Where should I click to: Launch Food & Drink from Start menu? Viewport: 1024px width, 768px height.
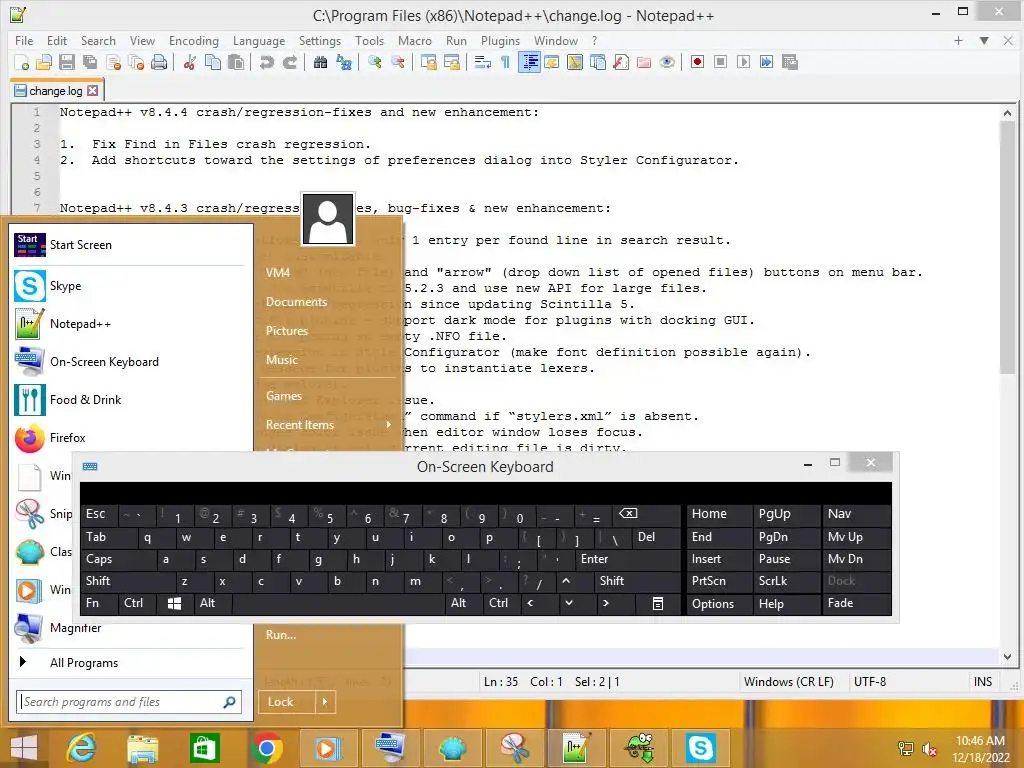click(x=131, y=400)
